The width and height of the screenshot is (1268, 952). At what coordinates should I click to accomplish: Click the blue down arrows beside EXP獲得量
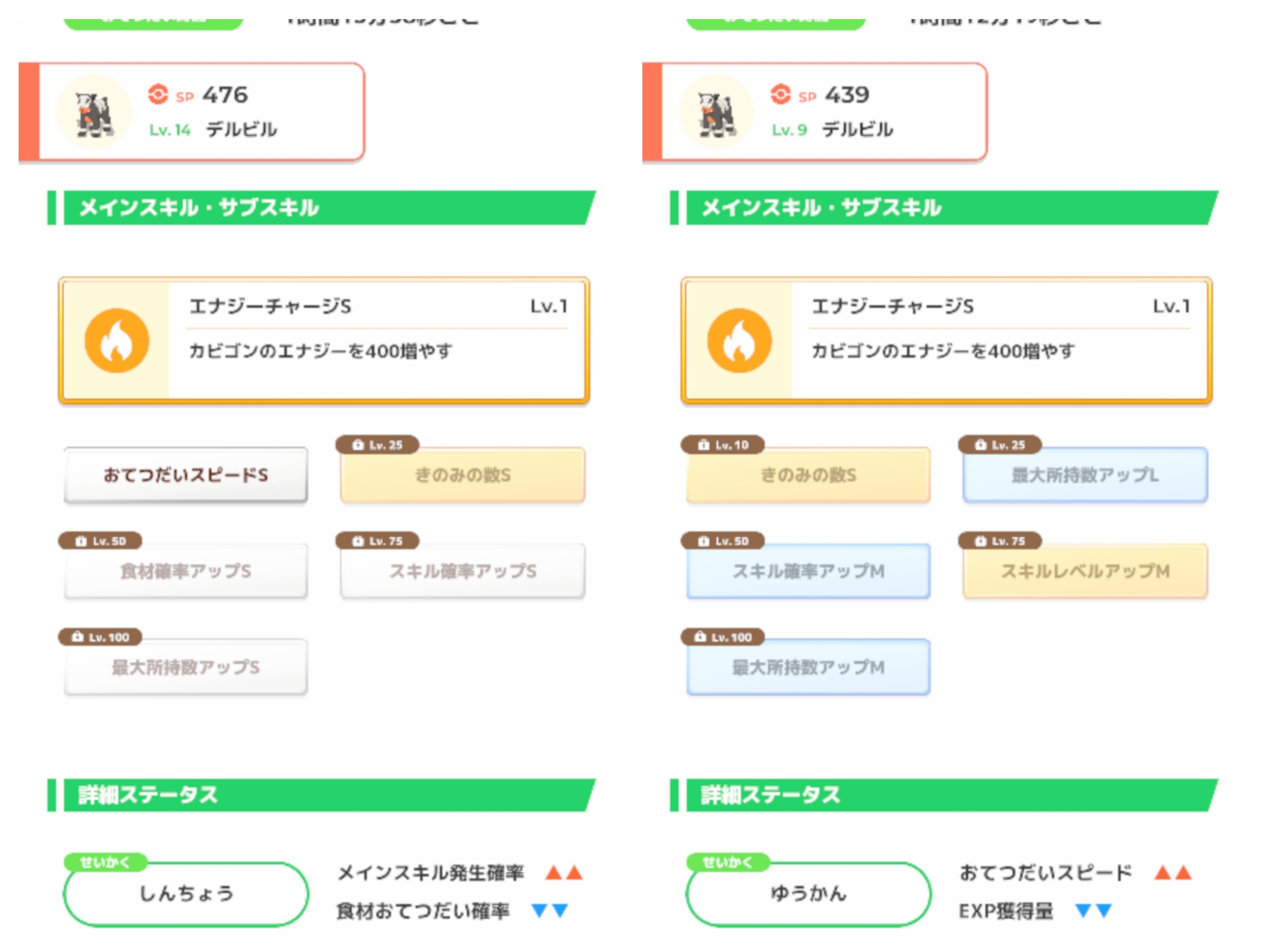point(1093,911)
